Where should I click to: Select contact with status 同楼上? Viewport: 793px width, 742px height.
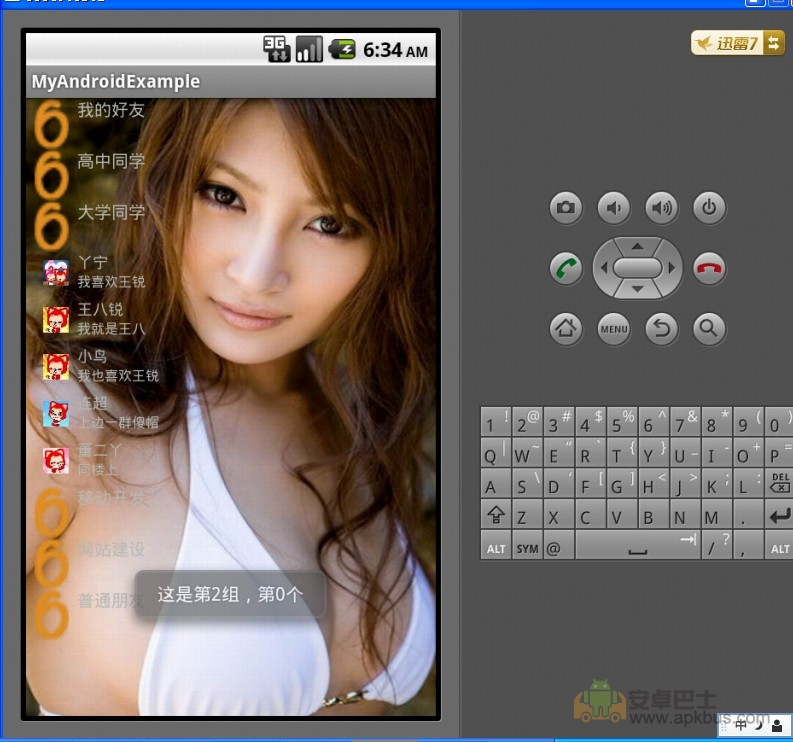pos(231,460)
